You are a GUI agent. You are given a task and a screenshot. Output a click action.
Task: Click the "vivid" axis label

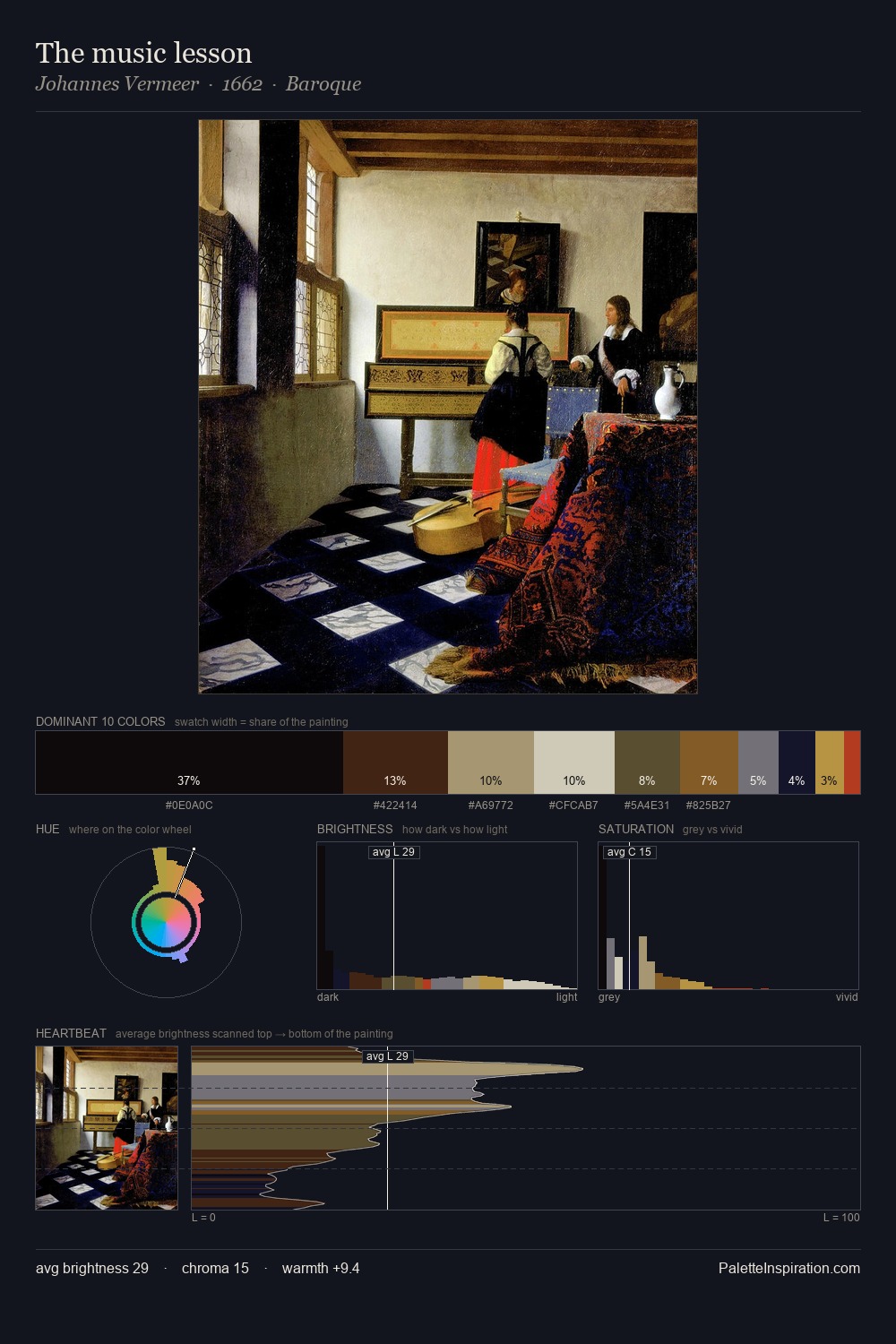[847, 997]
